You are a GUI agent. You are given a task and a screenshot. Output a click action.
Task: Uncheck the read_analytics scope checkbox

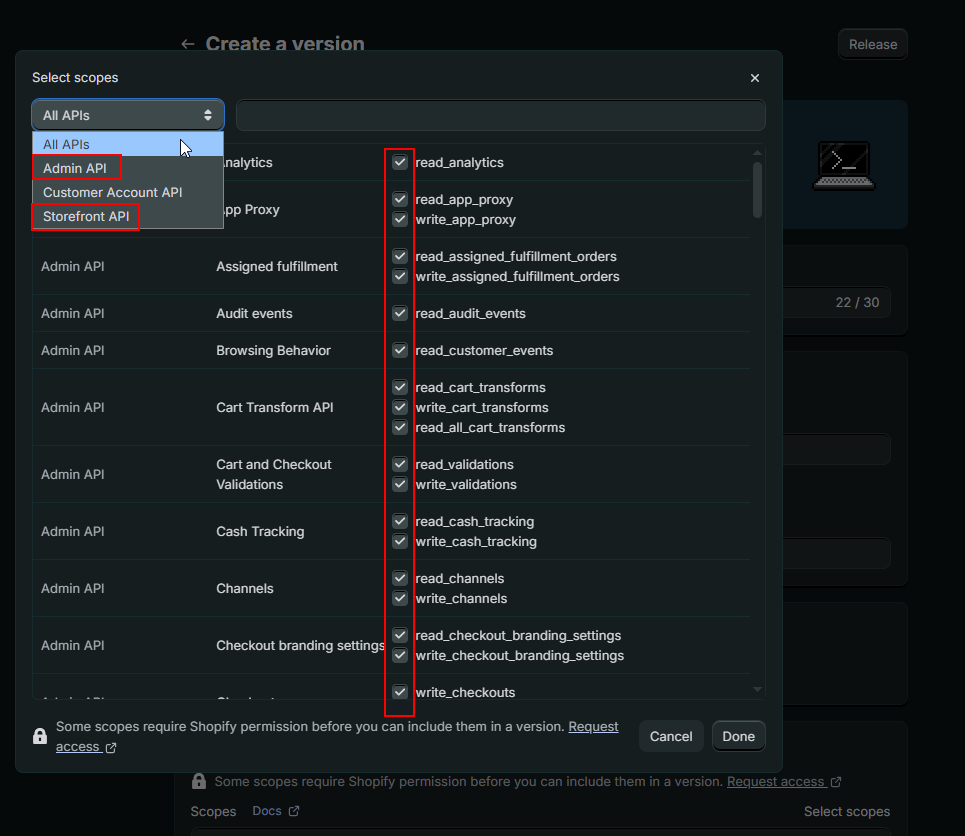click(400, 162)
